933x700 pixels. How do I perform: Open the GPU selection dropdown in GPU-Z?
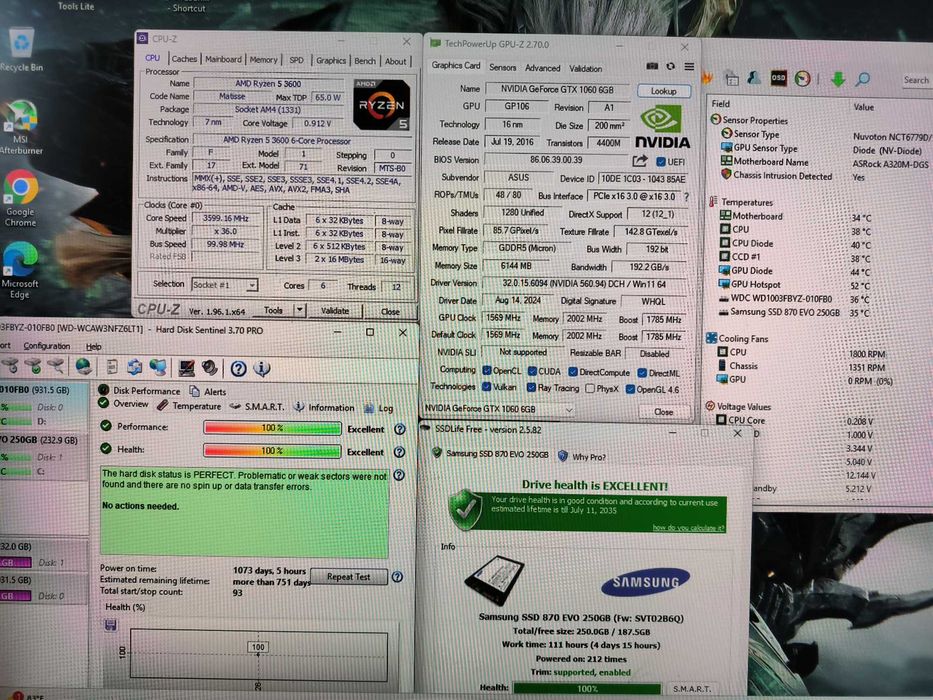pos(499,409)
